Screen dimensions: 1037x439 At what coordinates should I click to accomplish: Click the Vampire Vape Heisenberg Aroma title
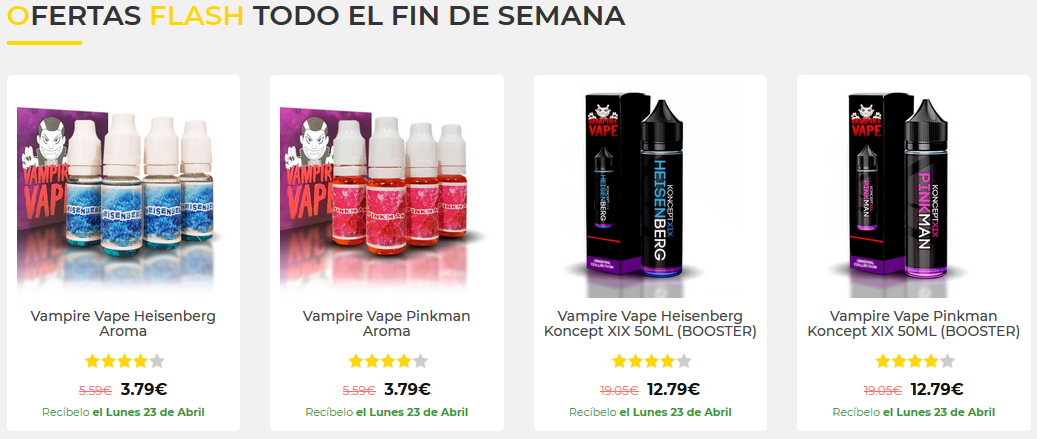(123, 323)
